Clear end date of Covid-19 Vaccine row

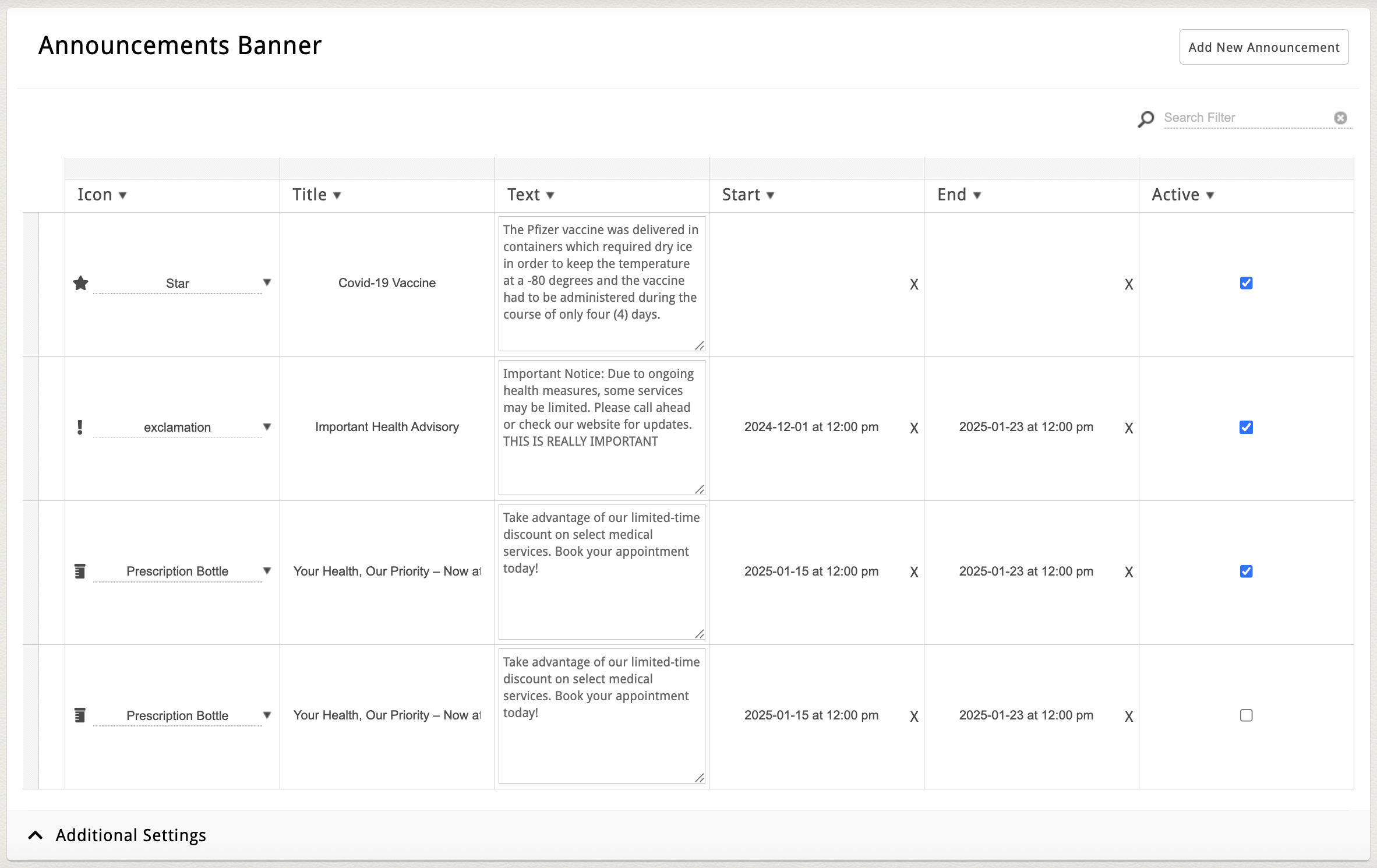point(1128,284)
